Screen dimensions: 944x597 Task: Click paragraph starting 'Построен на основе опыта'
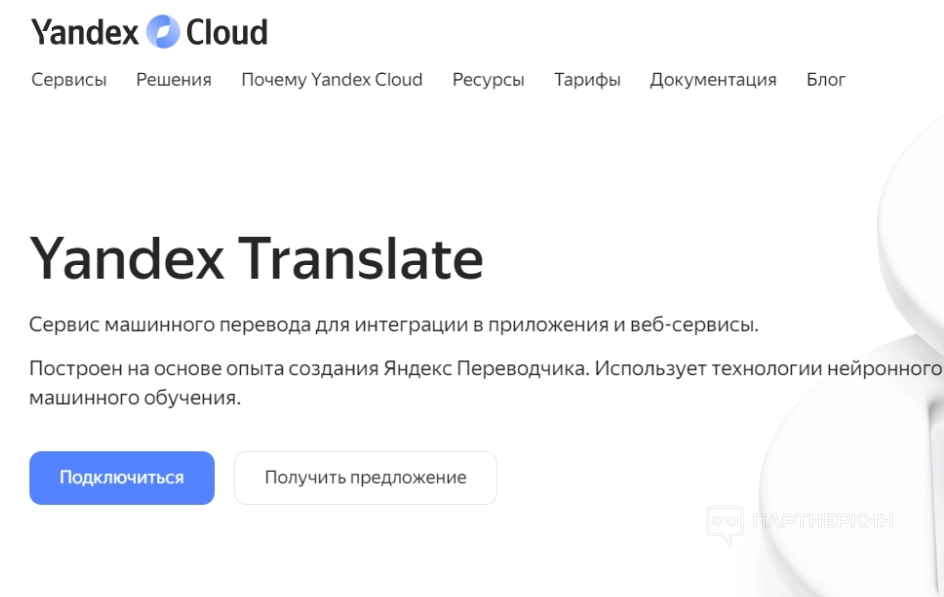[x=486, y=383]
